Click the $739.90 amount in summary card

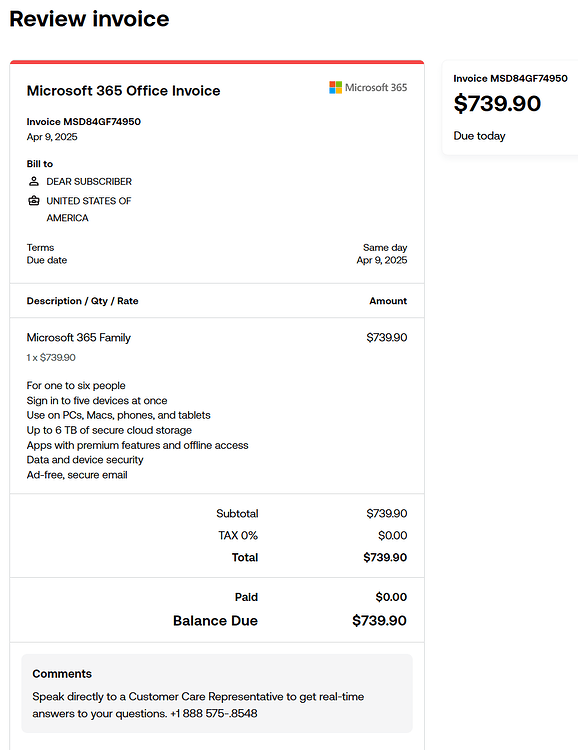pyautogui.click(x=497, y=103)
